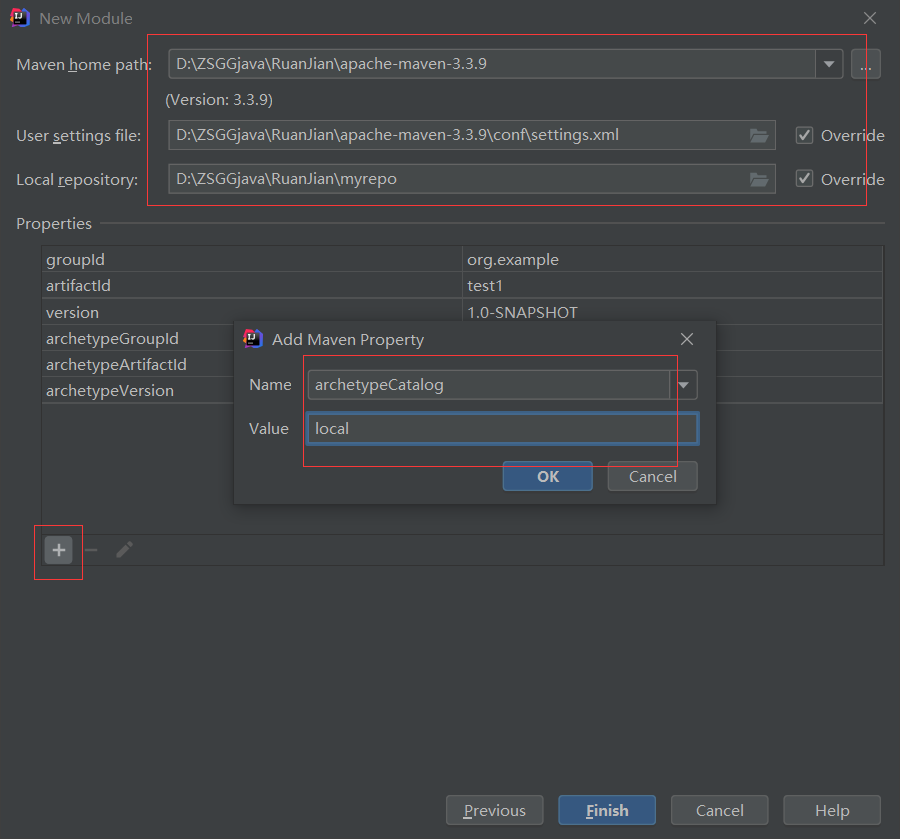The height and width of the screenshot is (839, 900).
Task: Click the Value field containing local
Action: point(503,429)
